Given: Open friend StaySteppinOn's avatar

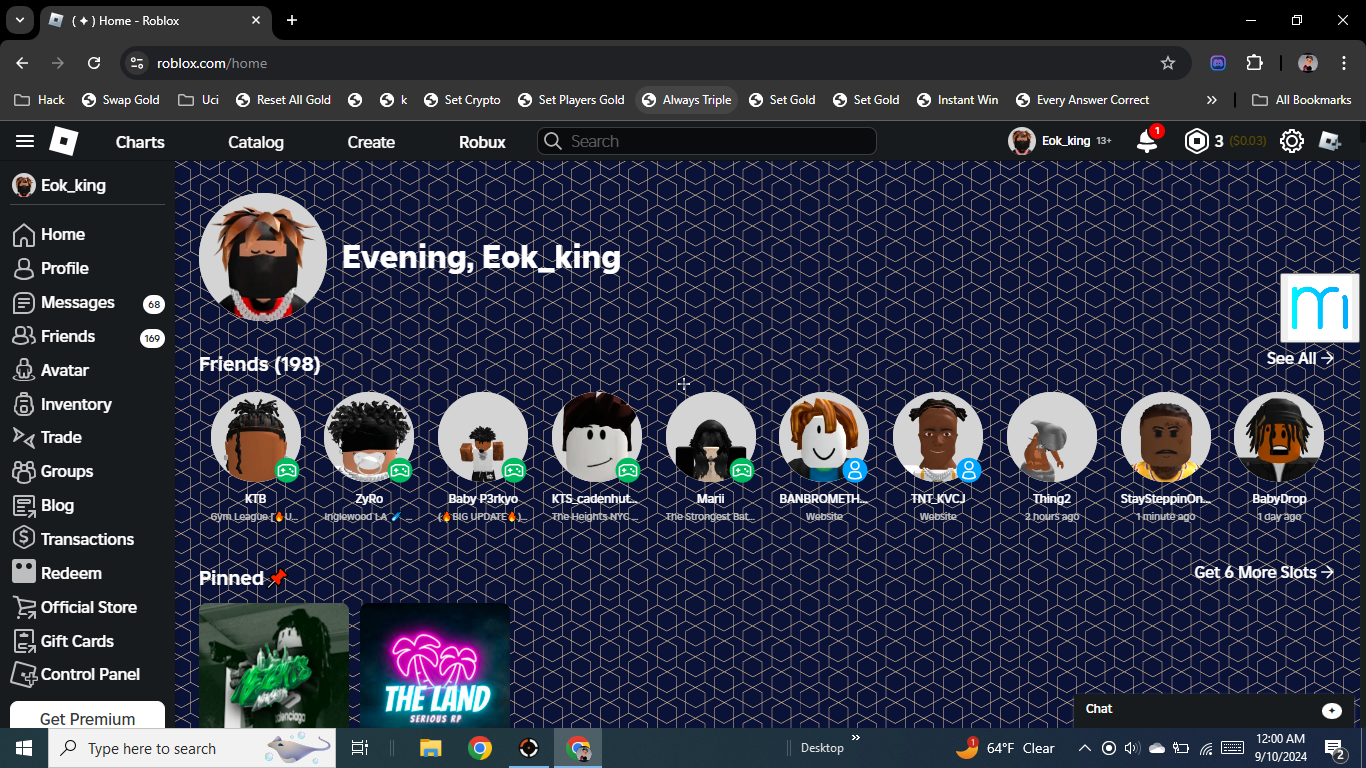Looking at the screenshot, I should tap(1166, 437).
